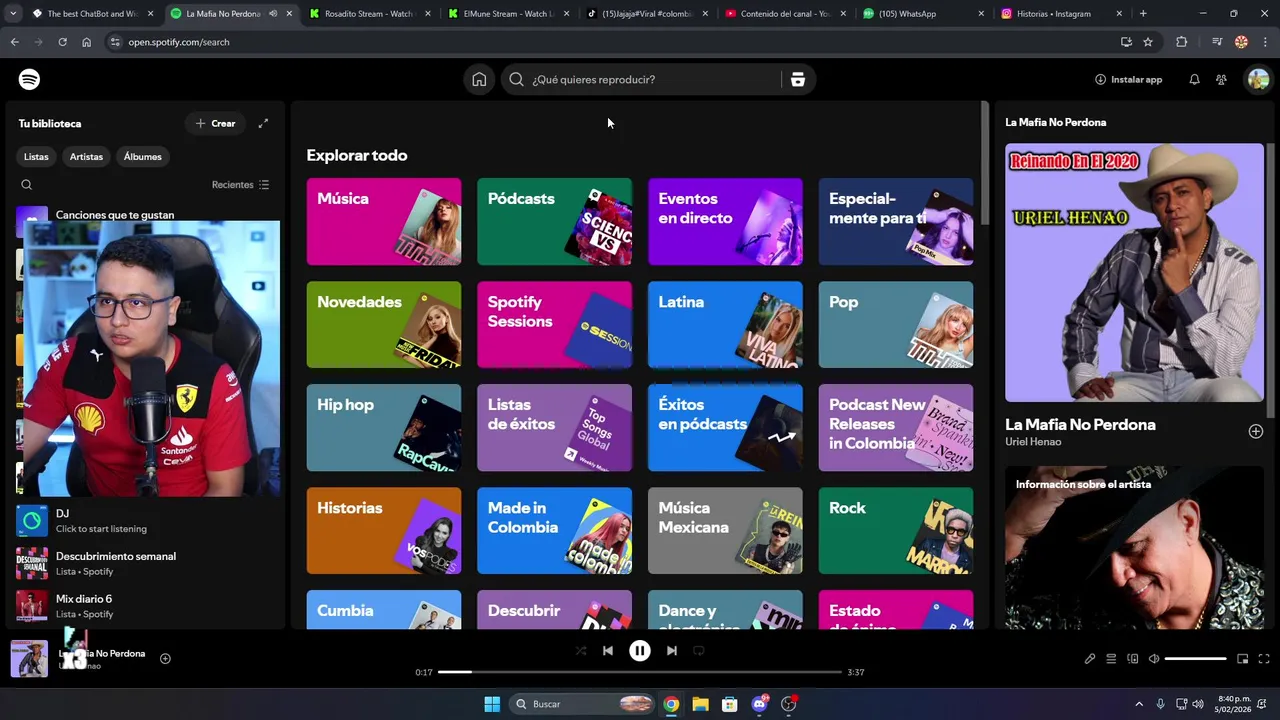Open Música Mexicana card

tap(725, 530)
